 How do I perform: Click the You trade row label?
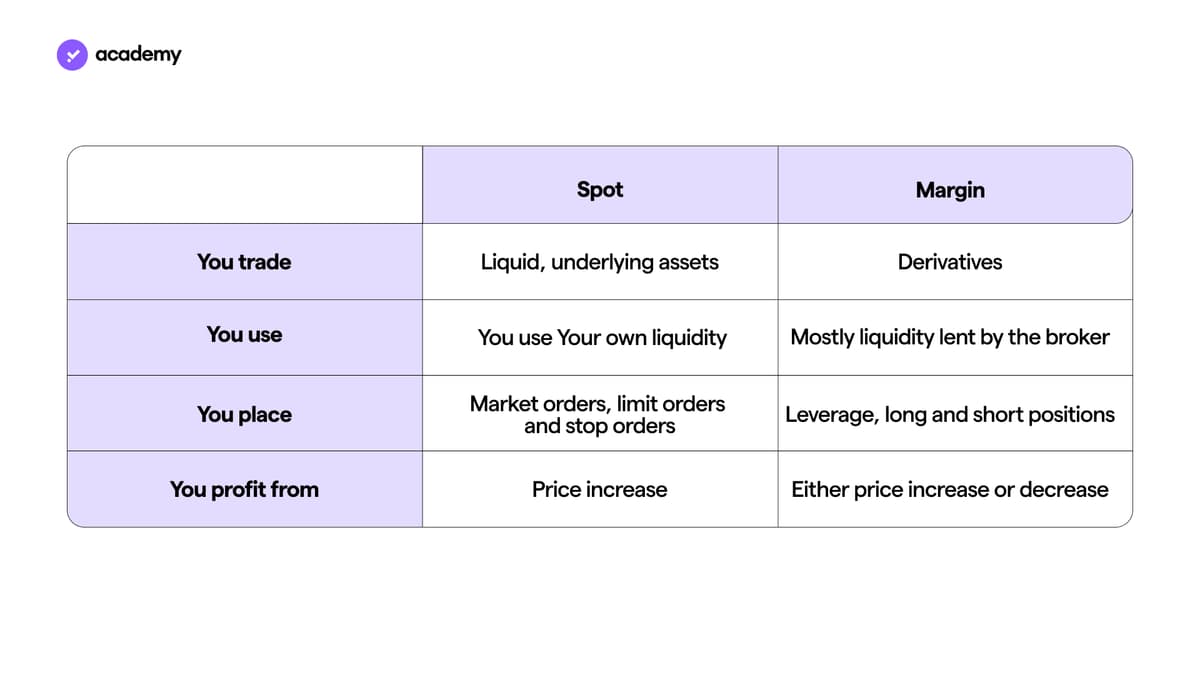(244, 262)
